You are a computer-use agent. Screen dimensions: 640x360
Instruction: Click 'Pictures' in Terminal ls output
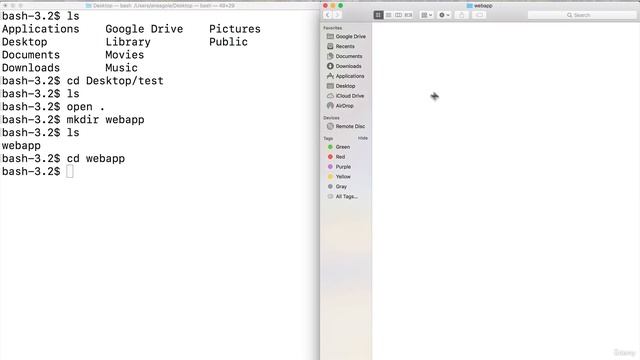coord(235,29)
